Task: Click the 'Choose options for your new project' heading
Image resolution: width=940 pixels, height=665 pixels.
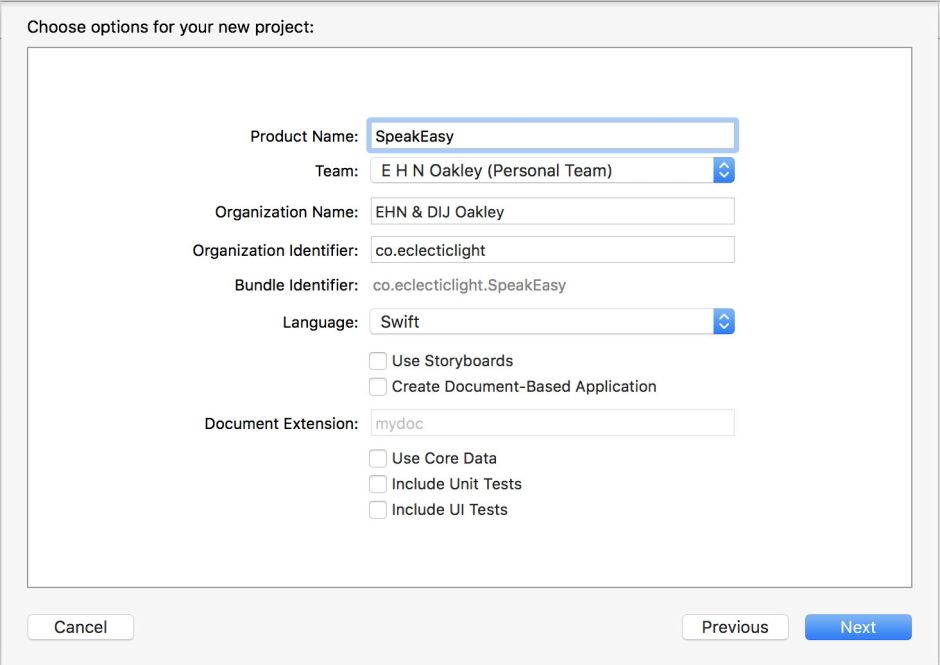Action: [170, 27]
